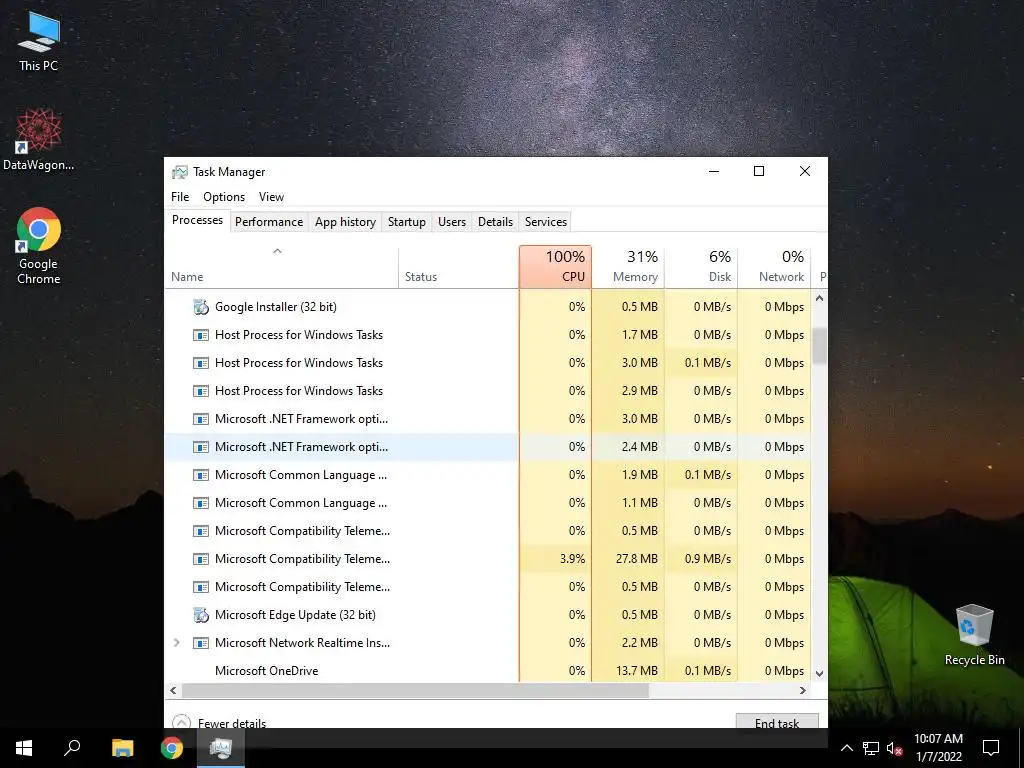Select the Recycle Bin desktop icon
1024x768 pixels.
pos(974,635)
